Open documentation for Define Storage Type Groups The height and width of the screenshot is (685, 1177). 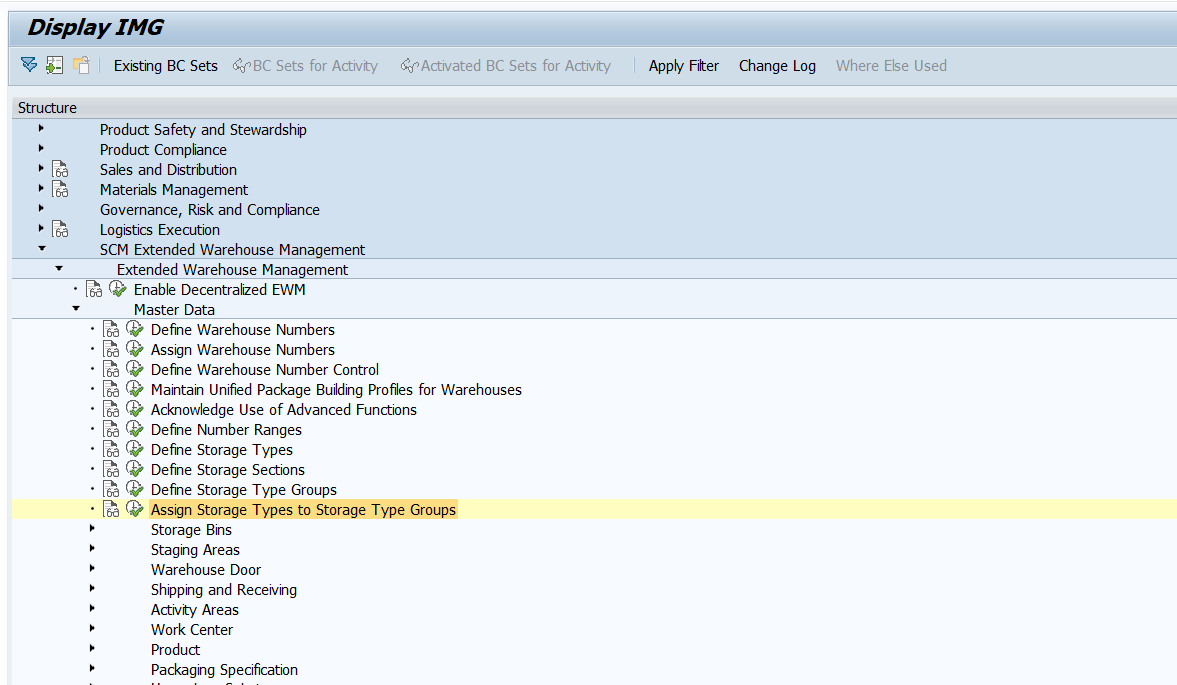(x=111, y=489)
